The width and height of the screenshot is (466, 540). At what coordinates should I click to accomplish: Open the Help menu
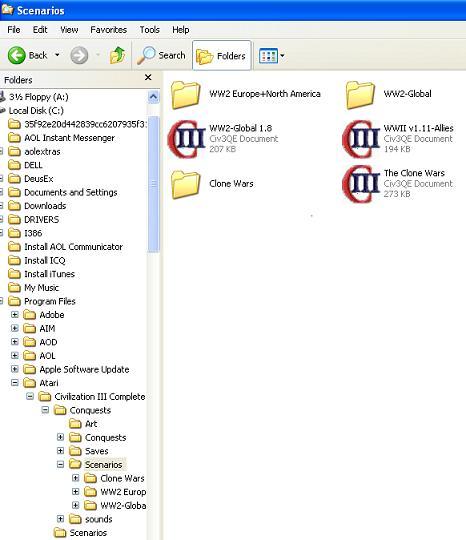coord(181,30)
